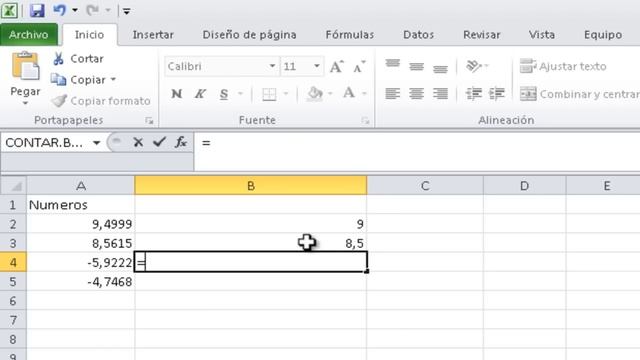Decrease font size with small A icon
Screen dimensions: 640x360
(x=359, y=67)
